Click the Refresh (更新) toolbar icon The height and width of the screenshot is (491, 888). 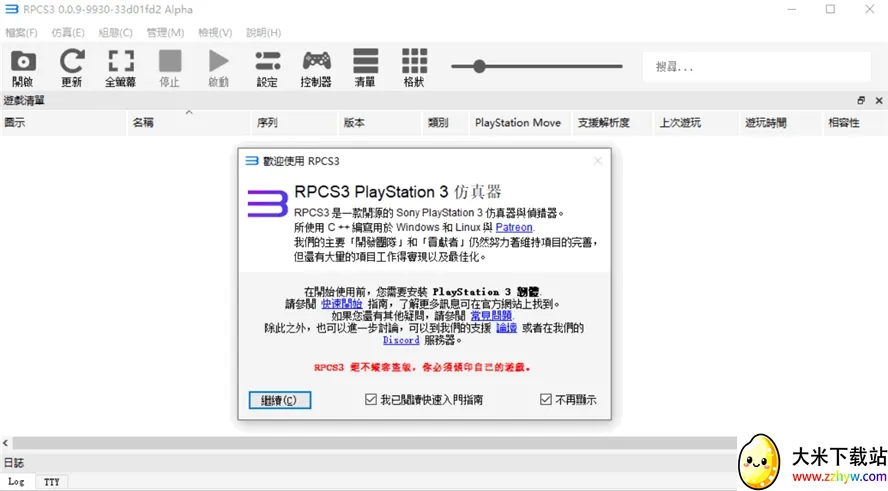point(72,67)
